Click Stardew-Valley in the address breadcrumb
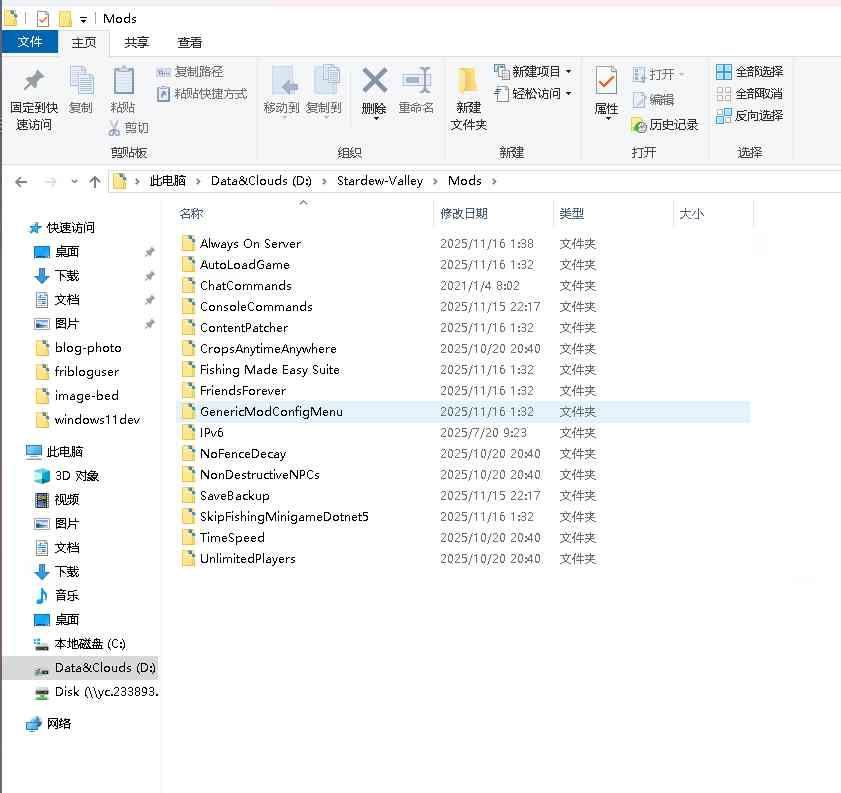This screenshot has height=793, width=841. 380,181
